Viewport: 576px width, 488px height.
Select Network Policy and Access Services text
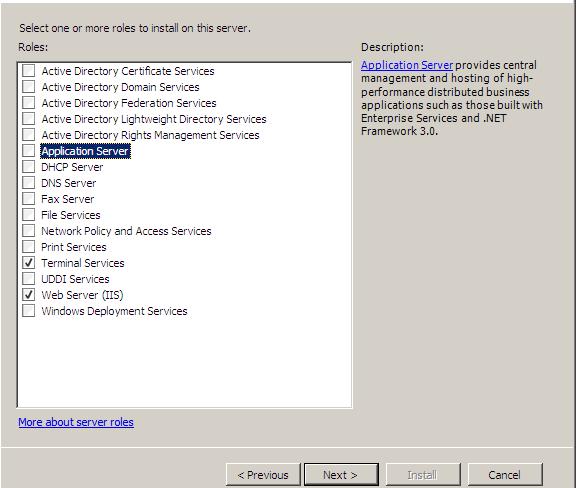pyautogui.click(x=126, y=231)
